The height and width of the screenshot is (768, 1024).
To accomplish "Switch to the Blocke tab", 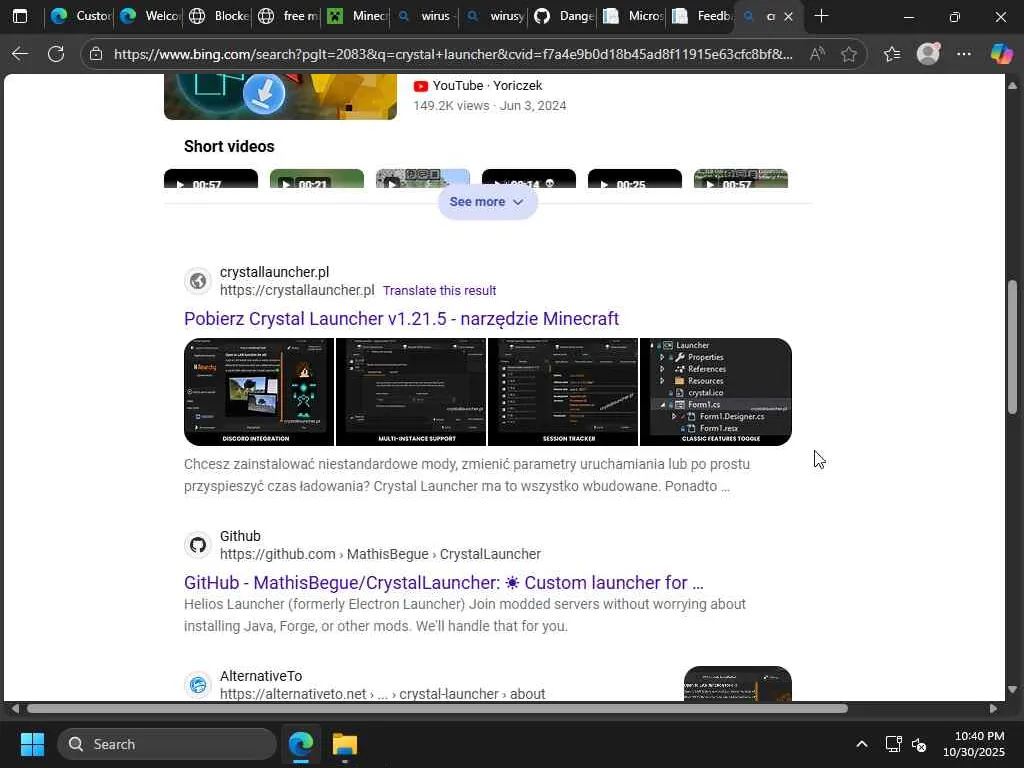I will click(218, 16).
